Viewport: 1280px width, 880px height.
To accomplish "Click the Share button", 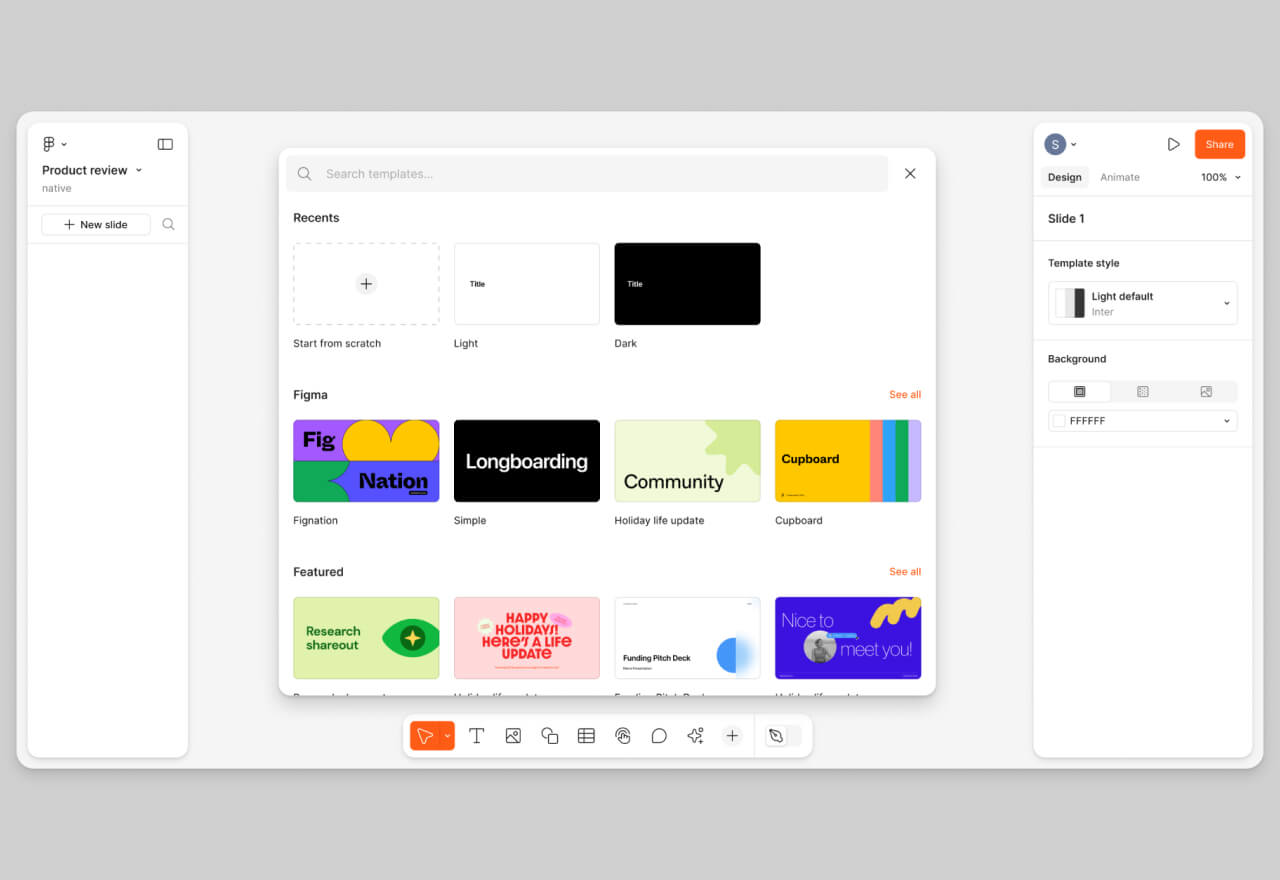I will (1219, 144).
